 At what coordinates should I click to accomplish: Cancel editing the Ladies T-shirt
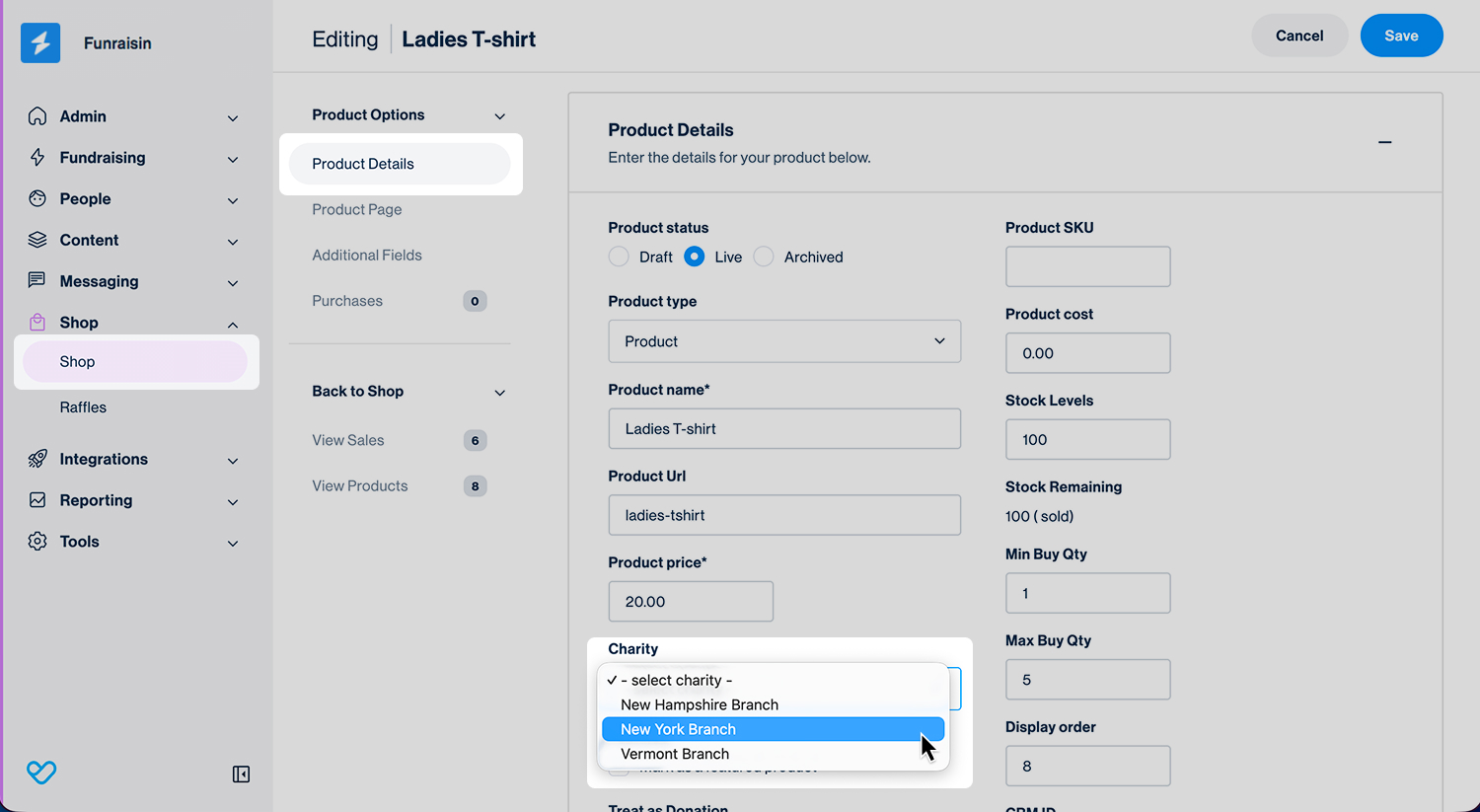1299,36
